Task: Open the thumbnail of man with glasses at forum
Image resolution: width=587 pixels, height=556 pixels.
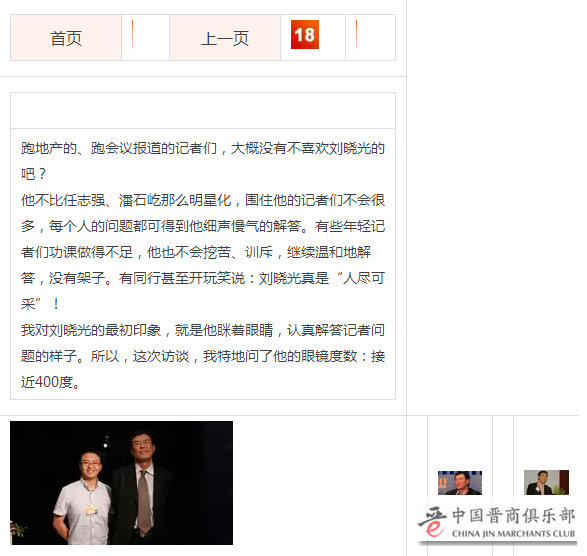Action: pyautogui.click(x=460, y=483)
